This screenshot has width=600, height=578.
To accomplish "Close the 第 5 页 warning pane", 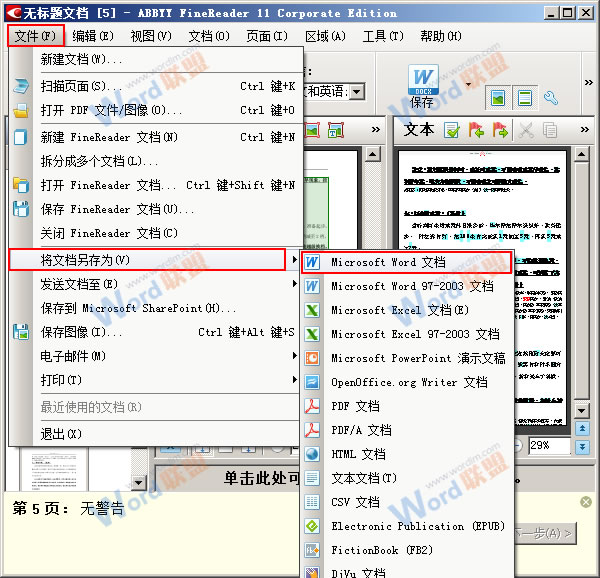I will 586,502.
